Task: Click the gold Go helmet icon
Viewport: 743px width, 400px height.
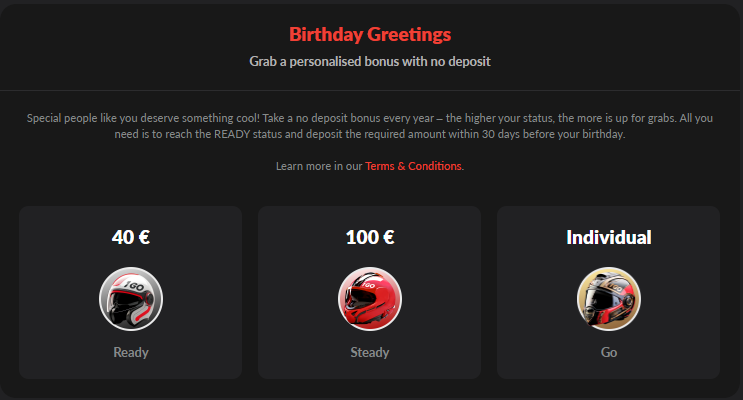Action: tap(609, 298)
